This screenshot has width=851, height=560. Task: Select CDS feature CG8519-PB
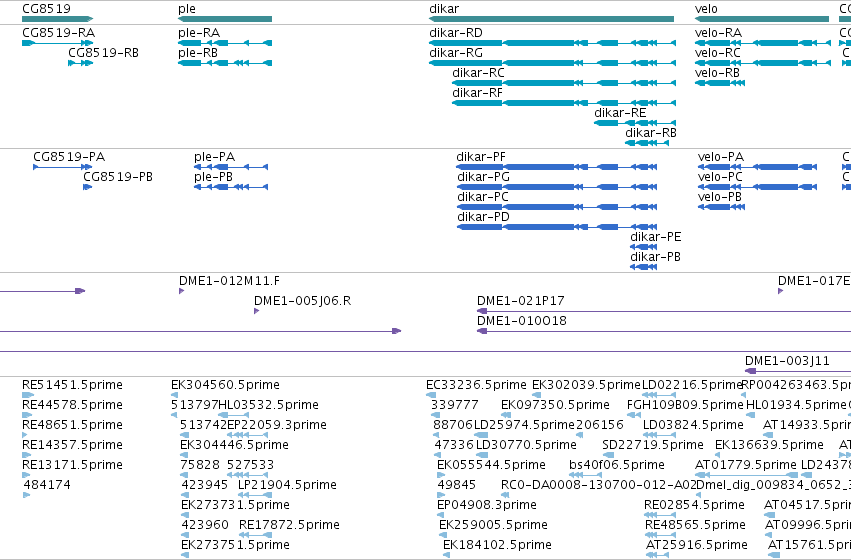coord(87,187)
